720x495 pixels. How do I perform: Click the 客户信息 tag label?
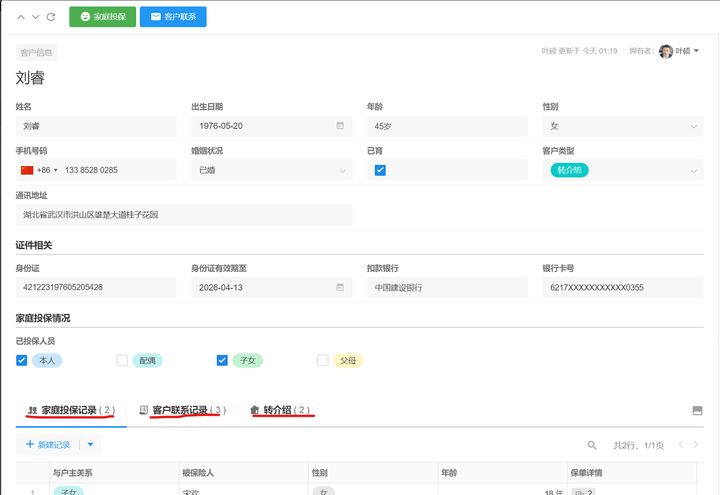(x=36, y=52)
